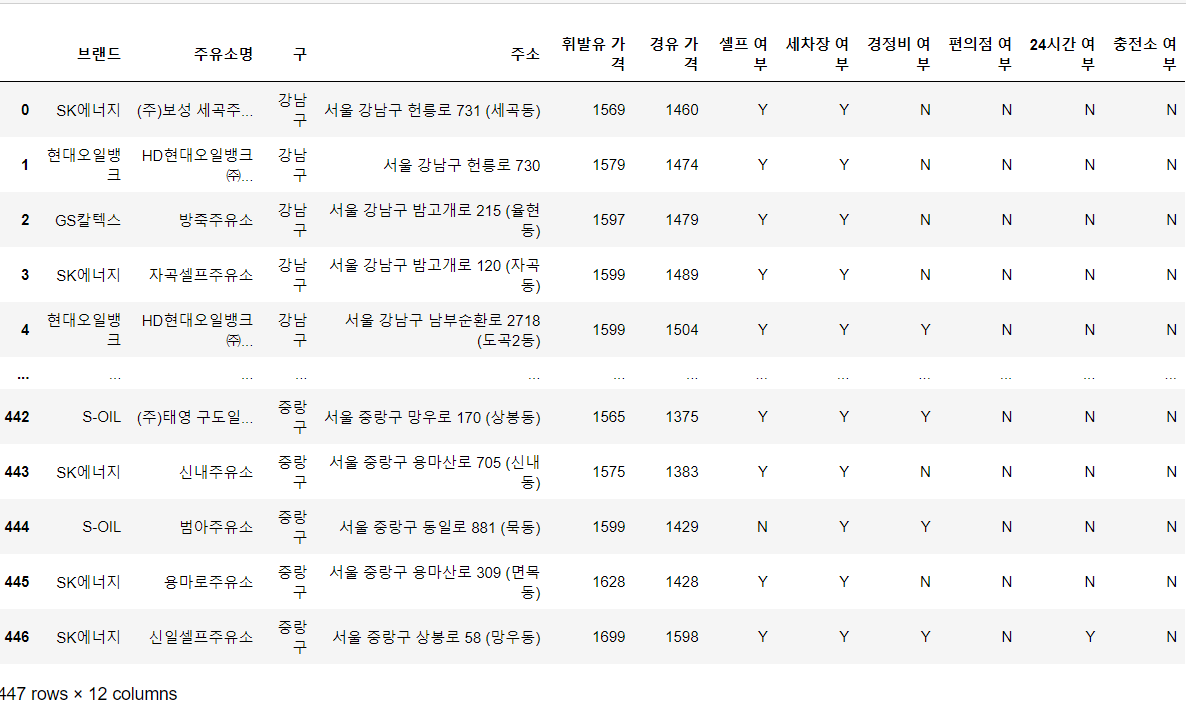Click station name 자곡셀프주유소
1186x707 pixels.
click(200, 275)
